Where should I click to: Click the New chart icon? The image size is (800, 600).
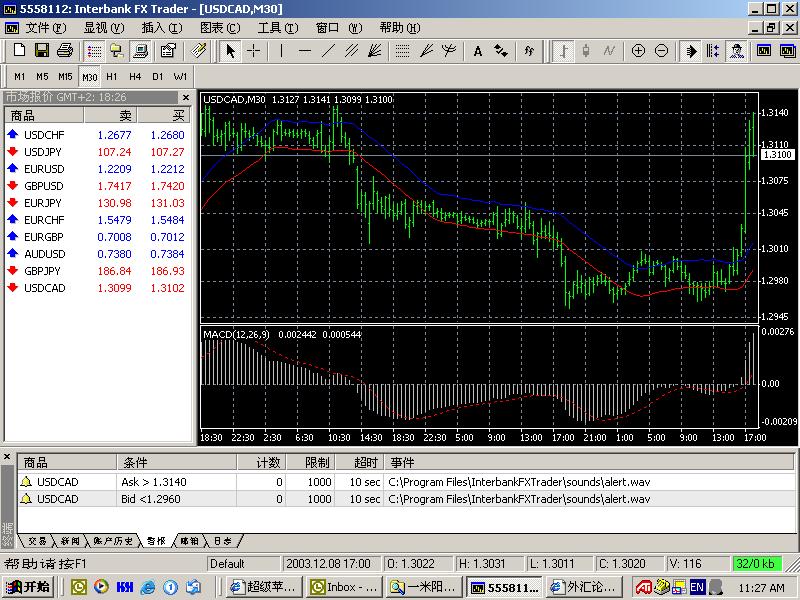tap(19, 51)
